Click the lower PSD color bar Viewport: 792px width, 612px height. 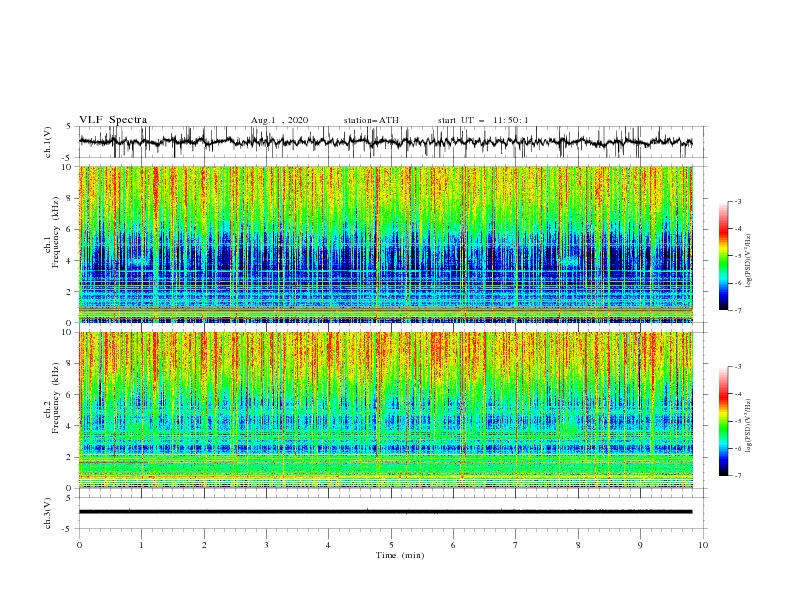click(723, 421)
